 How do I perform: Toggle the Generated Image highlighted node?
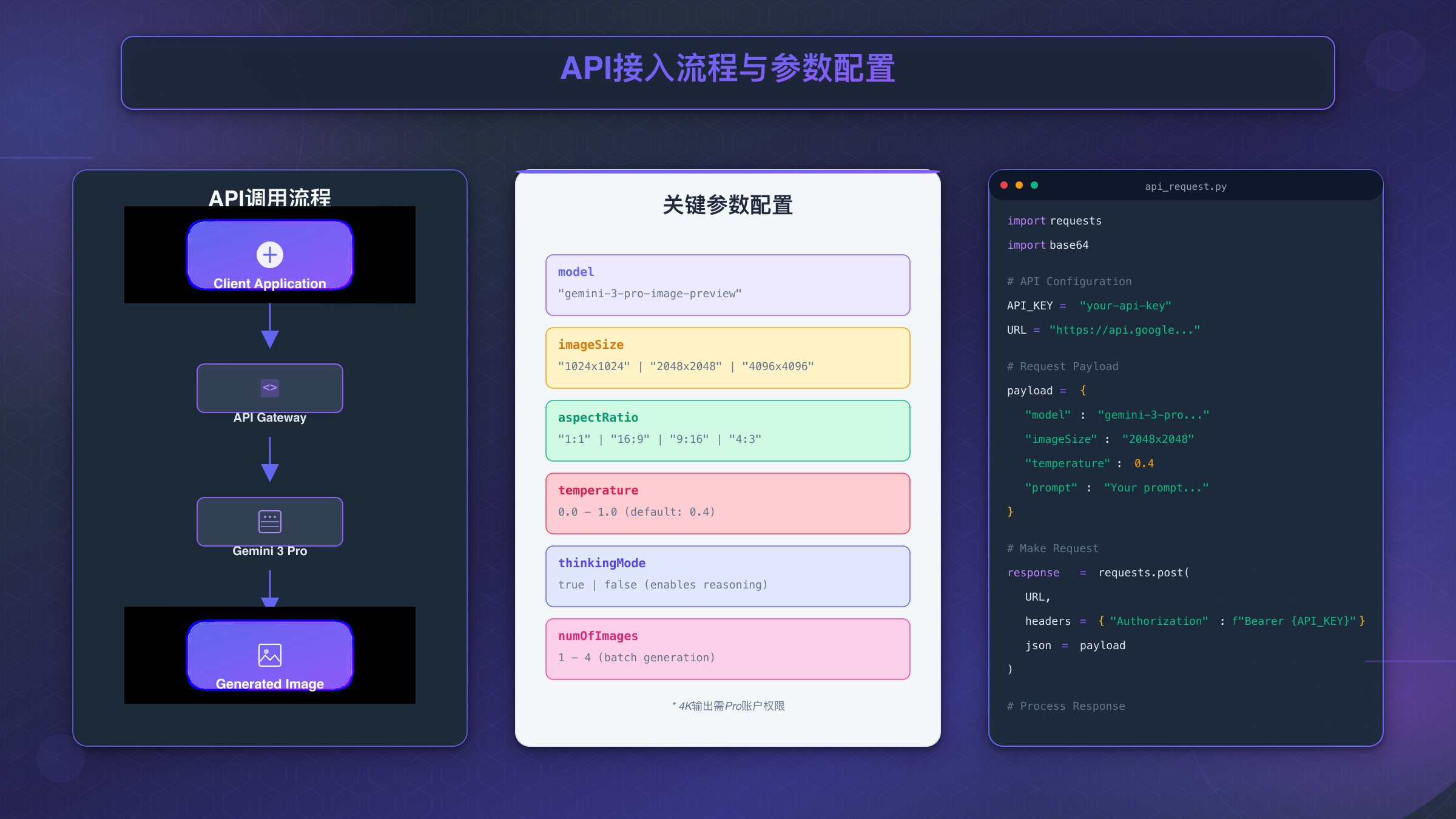(x=269, y=655)
